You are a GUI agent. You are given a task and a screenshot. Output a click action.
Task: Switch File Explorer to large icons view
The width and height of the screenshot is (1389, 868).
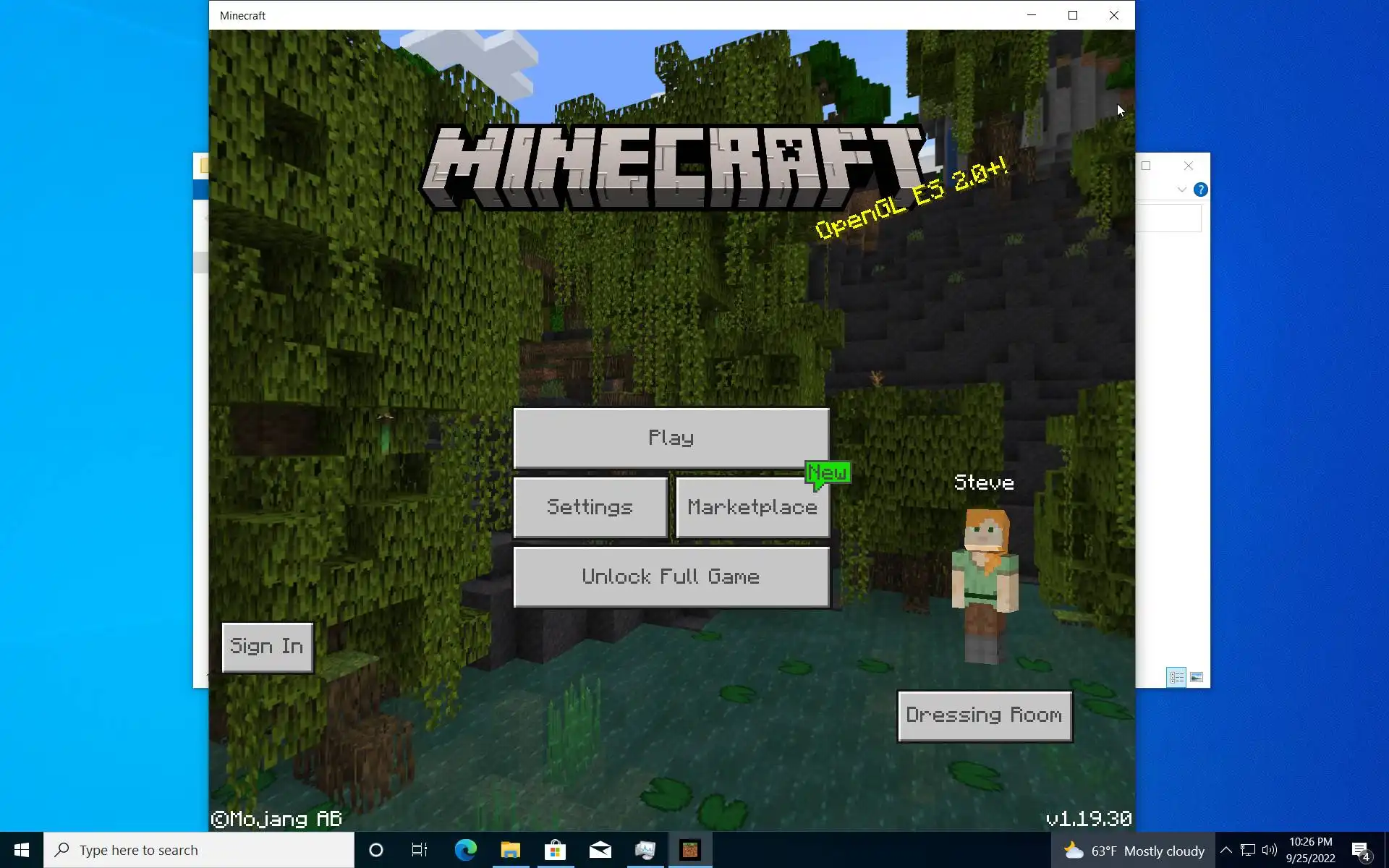(x=1197, y=677)
